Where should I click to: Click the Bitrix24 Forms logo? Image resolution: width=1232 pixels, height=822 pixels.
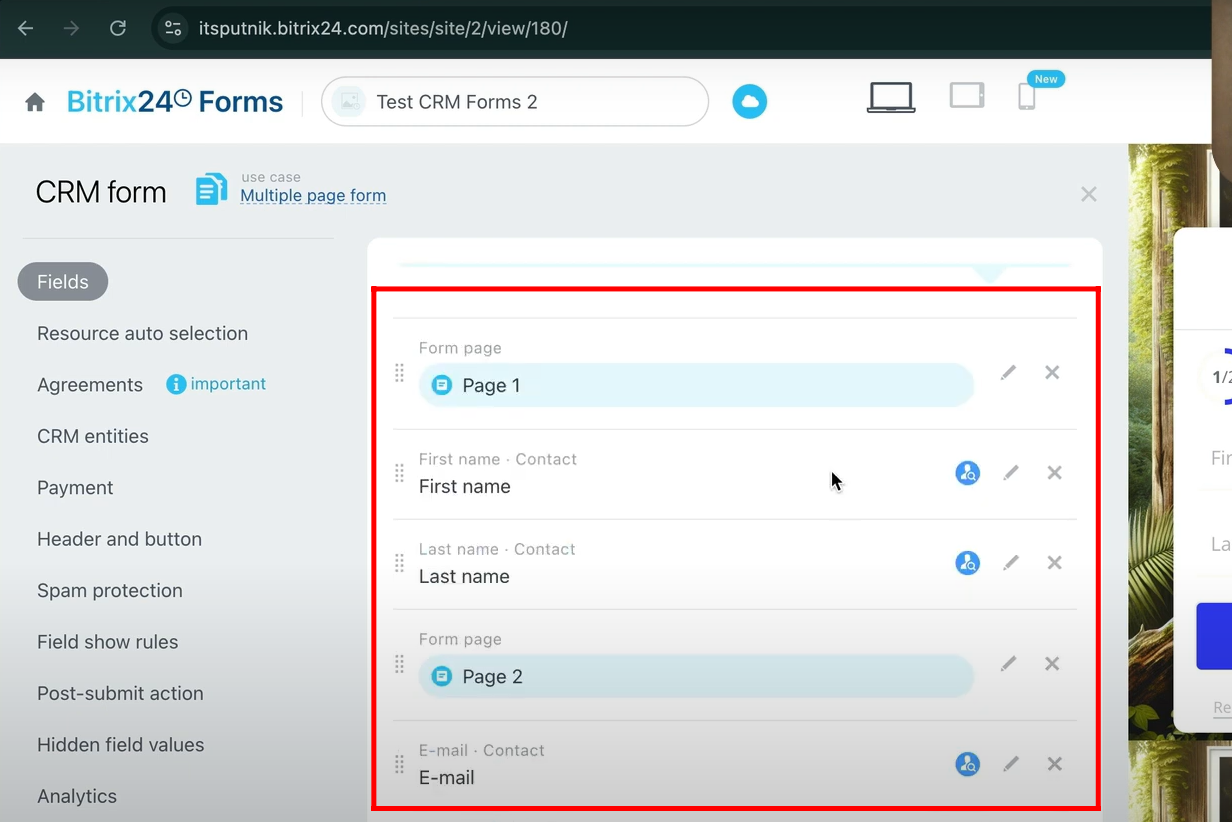pos(175,102)
